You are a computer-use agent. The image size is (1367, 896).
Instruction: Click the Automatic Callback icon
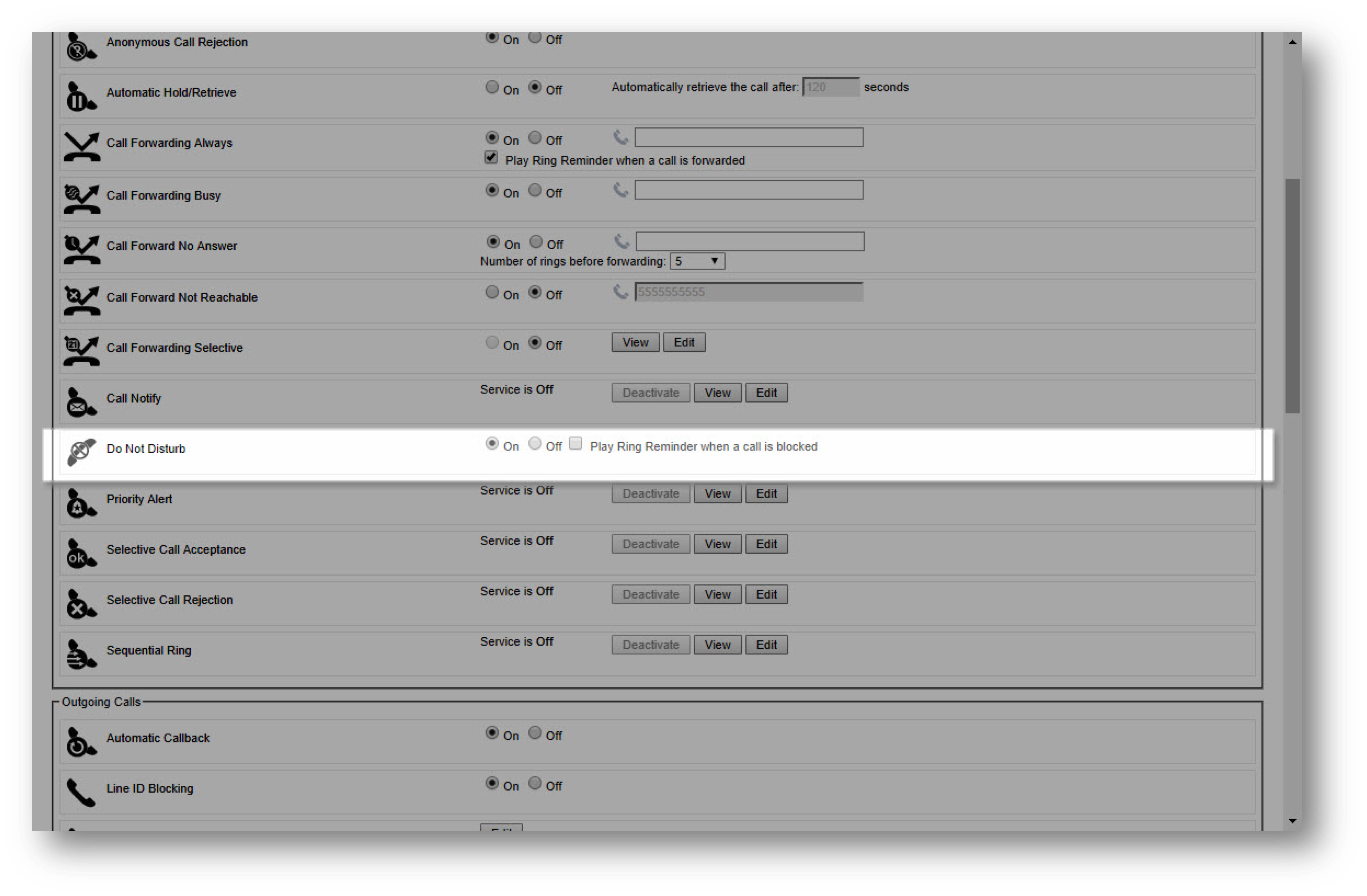tap(81, 740)
